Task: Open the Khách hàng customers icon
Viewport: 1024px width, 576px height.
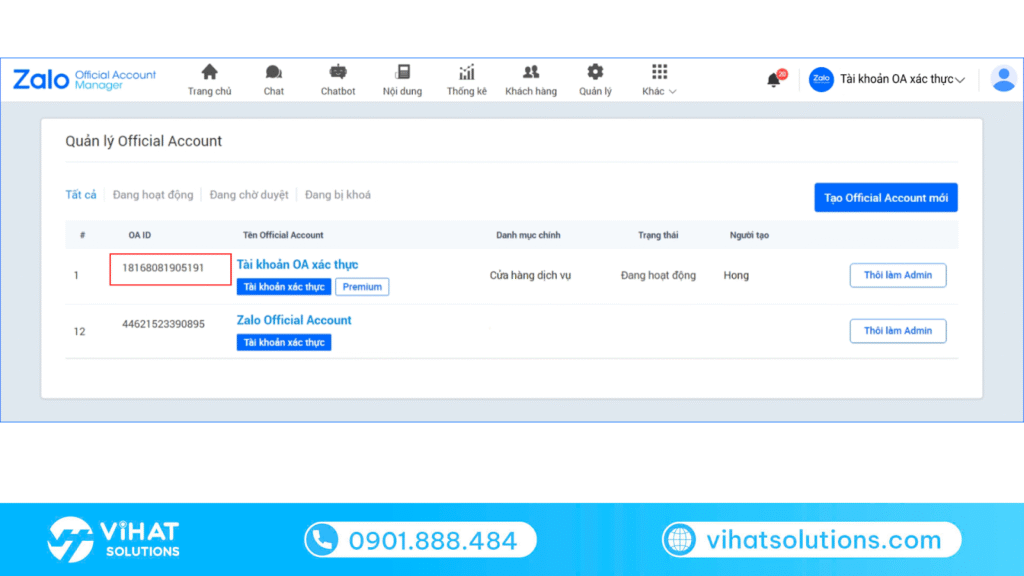Action: pos(531,72)
